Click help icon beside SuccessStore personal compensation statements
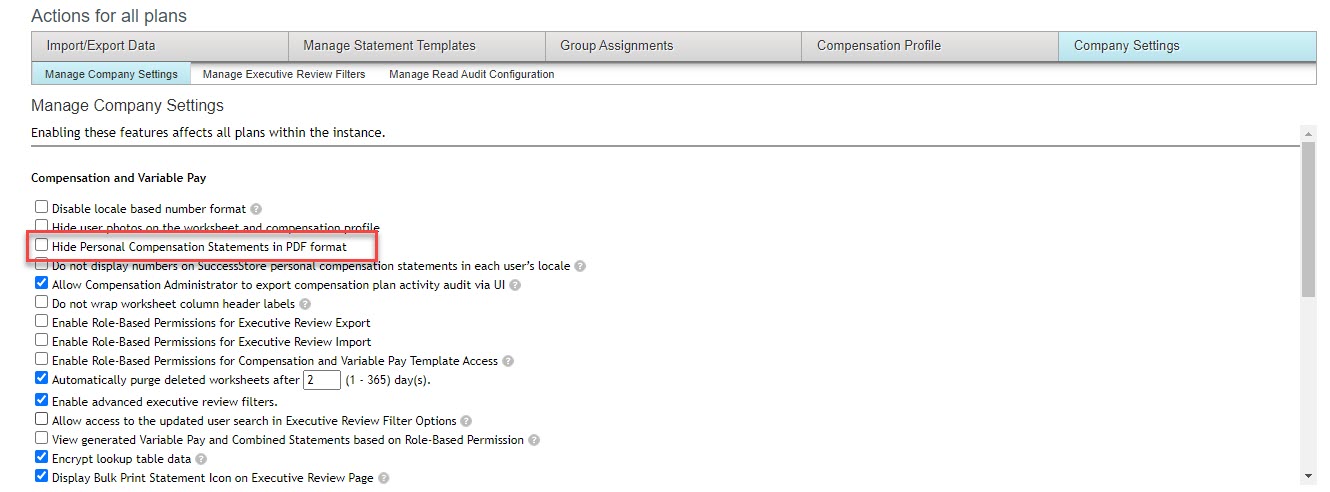1330x492 pixels. (580, 267)
